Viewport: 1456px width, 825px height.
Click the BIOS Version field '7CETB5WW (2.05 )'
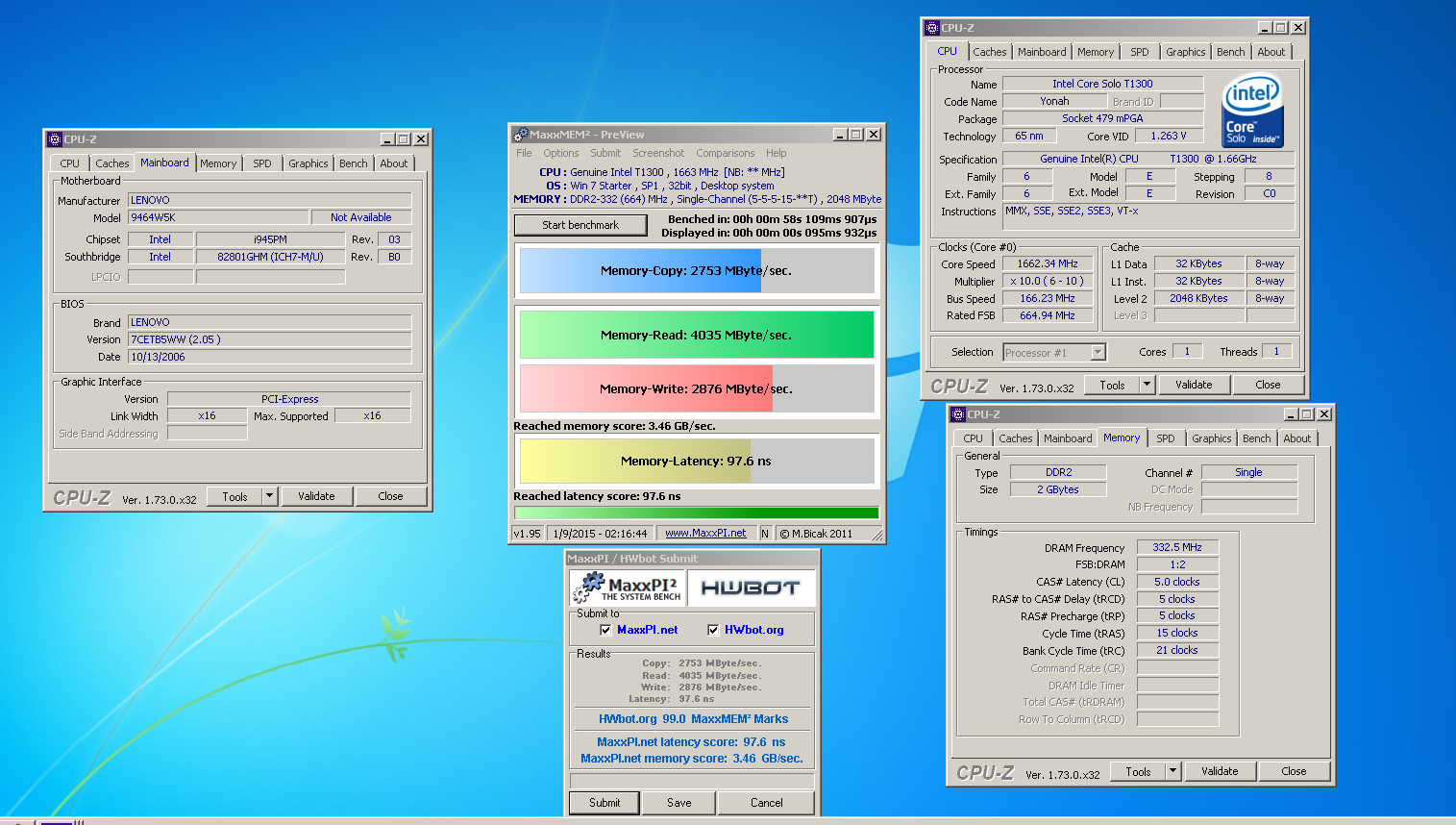270,339
